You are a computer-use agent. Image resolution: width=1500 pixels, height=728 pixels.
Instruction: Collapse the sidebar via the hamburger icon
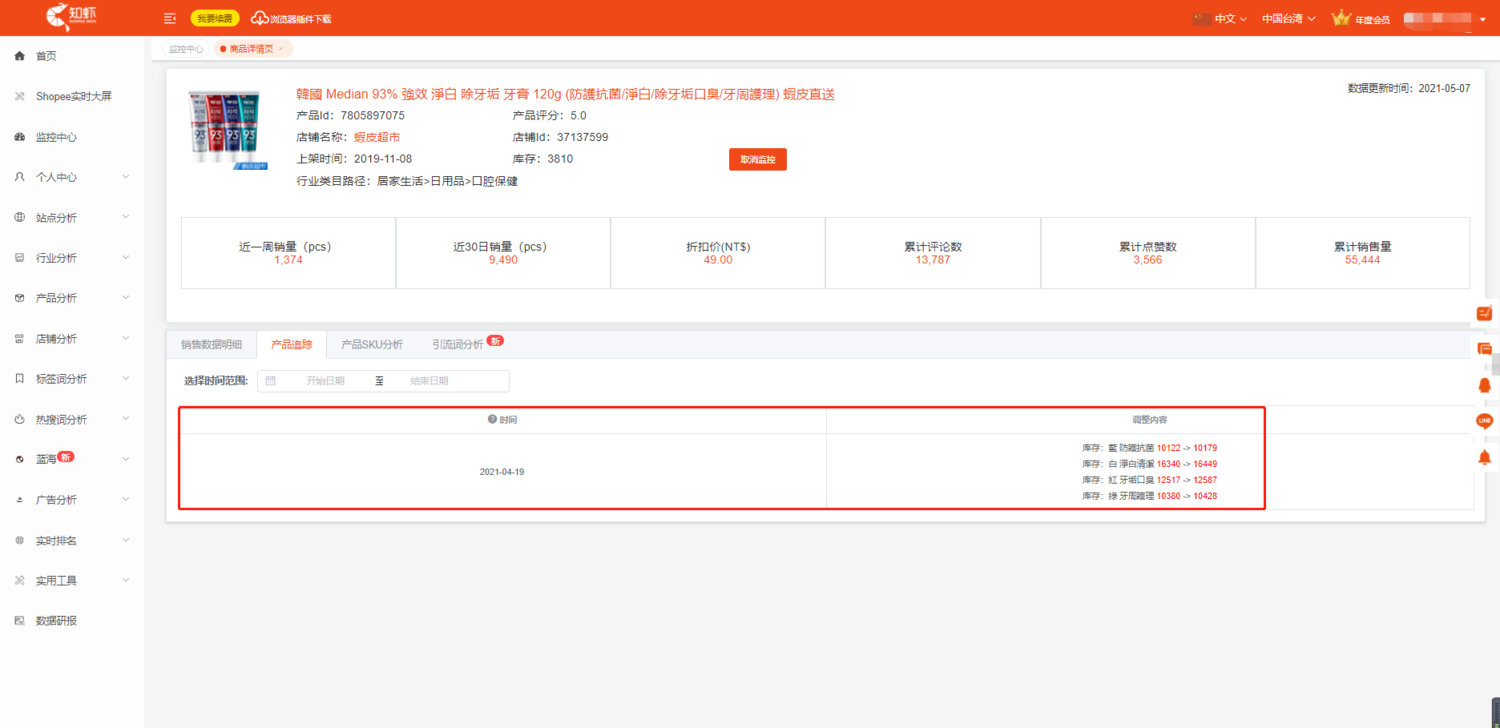pos(169,17)
